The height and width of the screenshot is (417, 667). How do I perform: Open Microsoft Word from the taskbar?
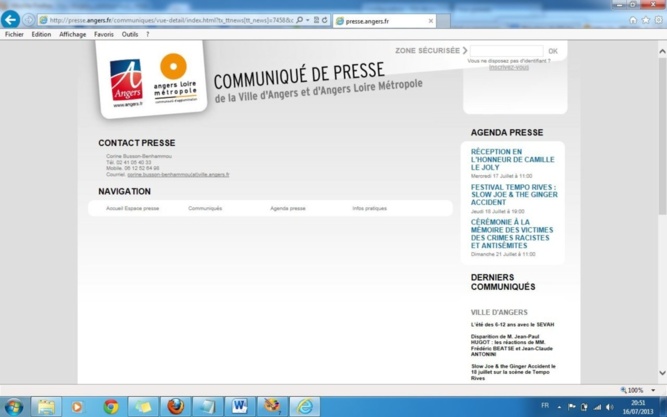click(x=240, y=407)
